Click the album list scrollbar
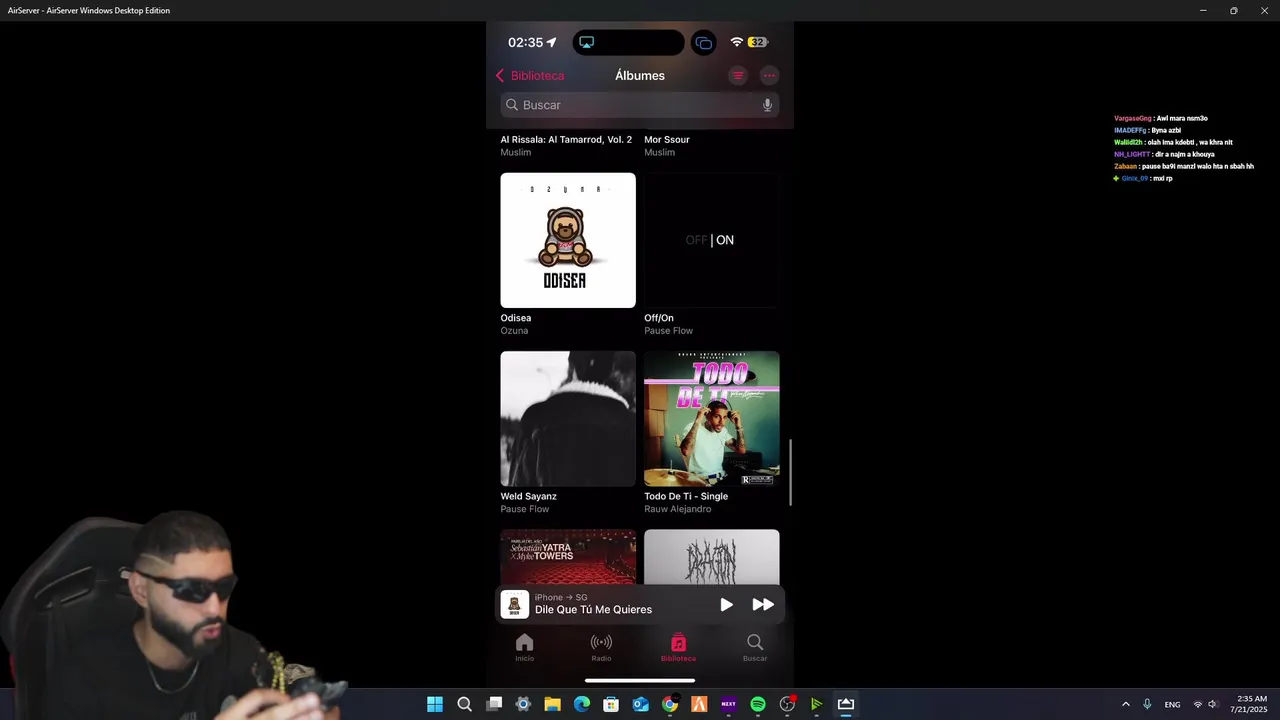The image size is (1280, 720). pos(791,472)
